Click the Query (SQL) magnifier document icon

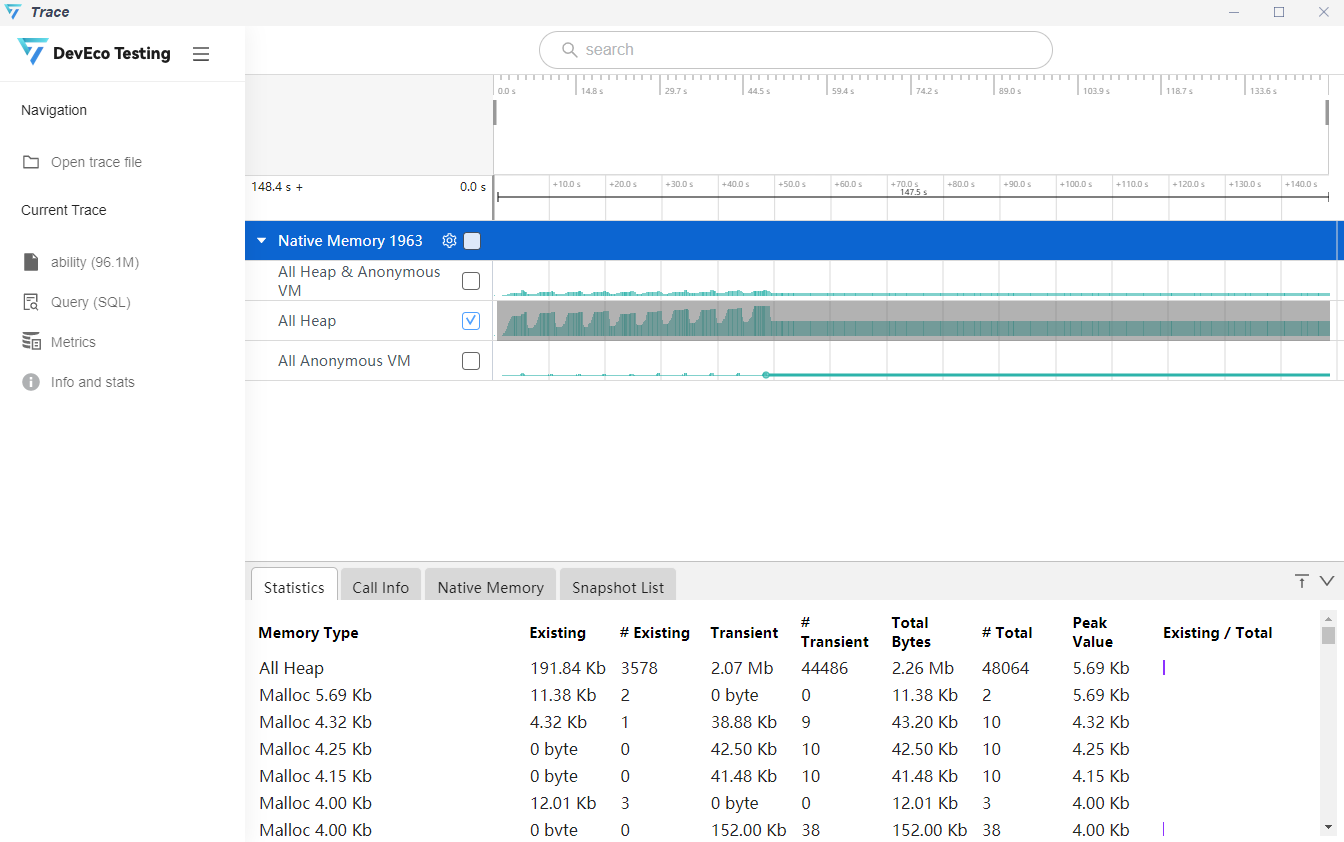pyautogui.click(x=31, y=302)
